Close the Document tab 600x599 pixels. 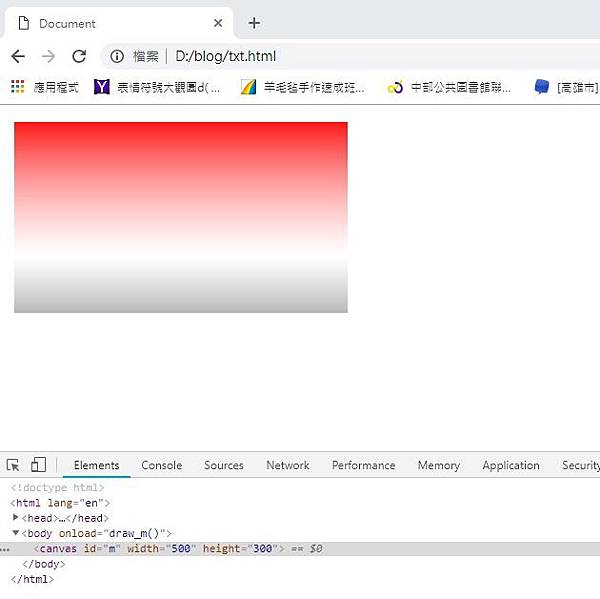click(218, 23)
